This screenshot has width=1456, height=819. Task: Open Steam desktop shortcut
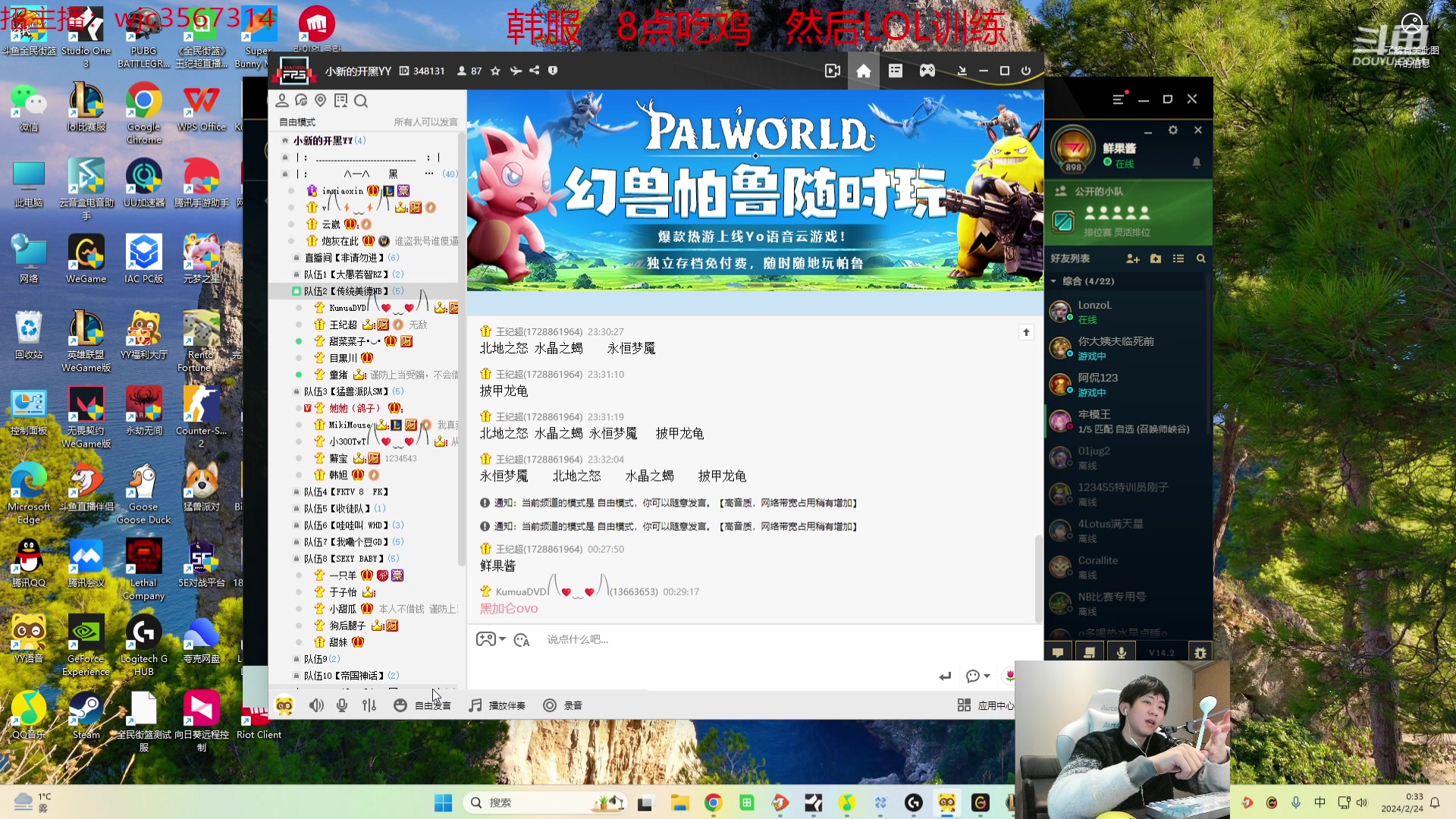click(86, 716)
